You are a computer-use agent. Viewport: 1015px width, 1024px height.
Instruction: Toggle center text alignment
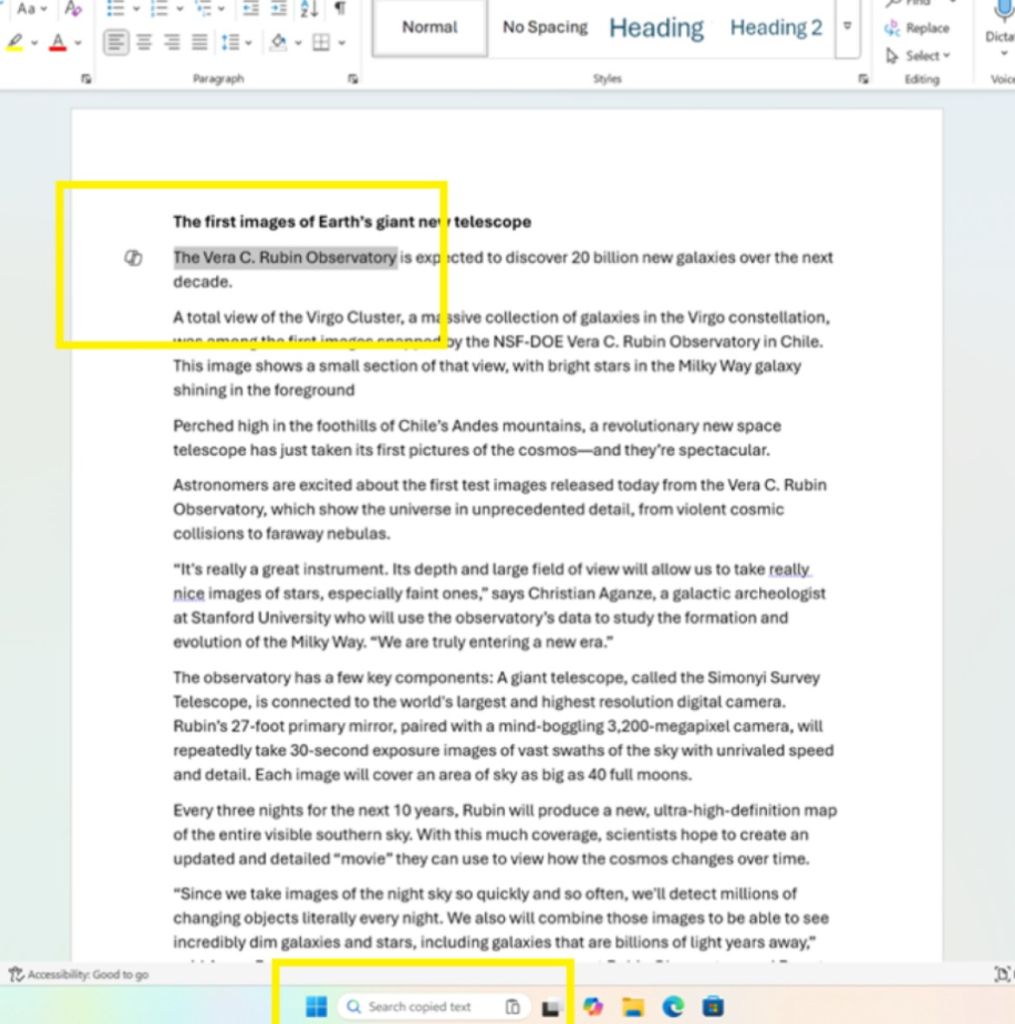click(x=142, y=42)
